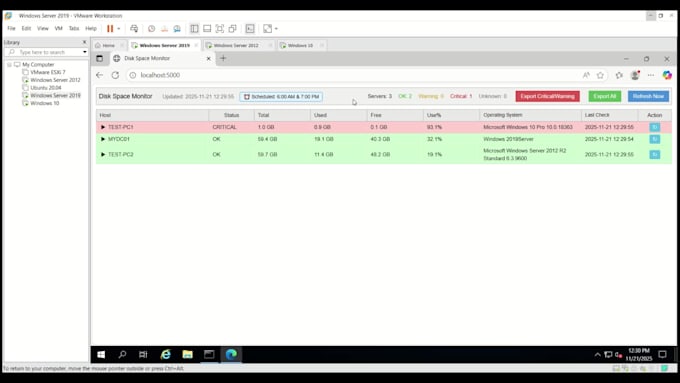680x383 pixels.
Task: Open the Help menu
Action: (91, 29)
